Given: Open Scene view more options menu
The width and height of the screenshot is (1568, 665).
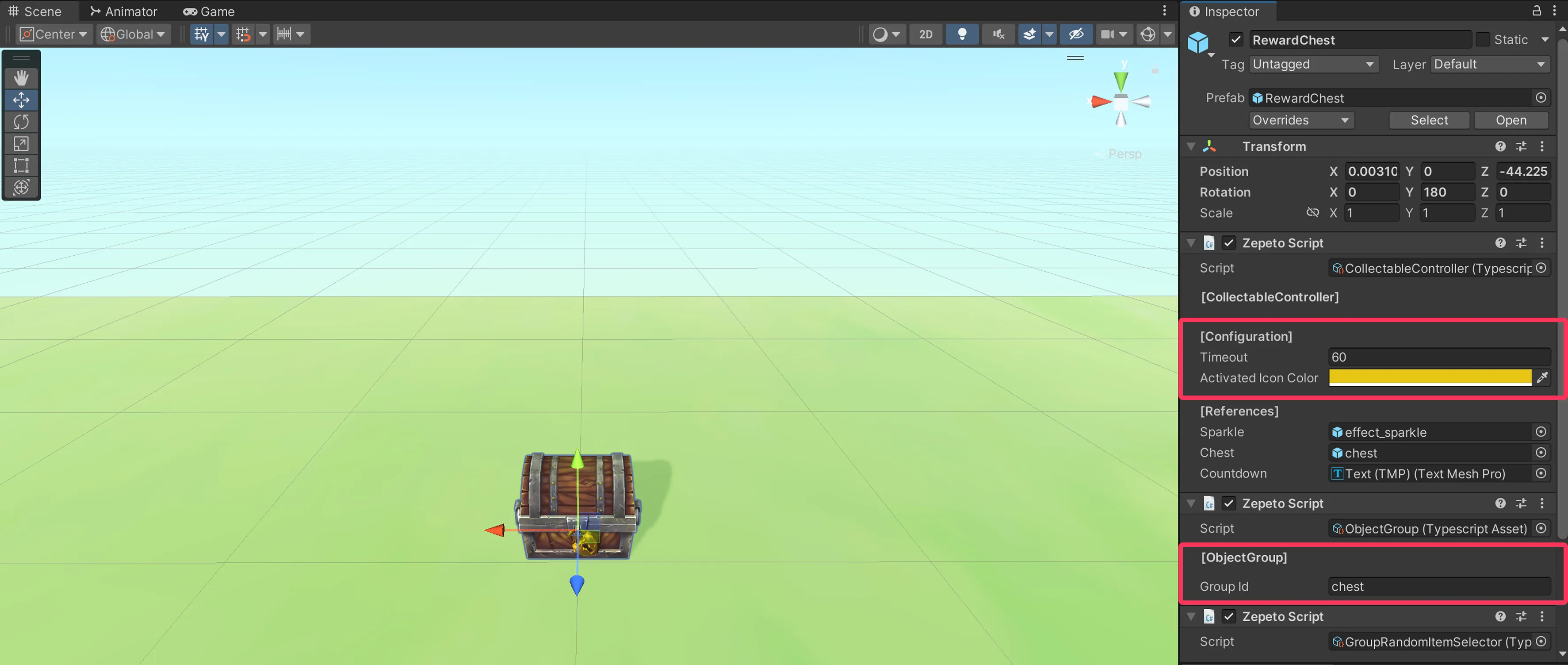Looking at the screenshot, I should tap(1164, 11).
